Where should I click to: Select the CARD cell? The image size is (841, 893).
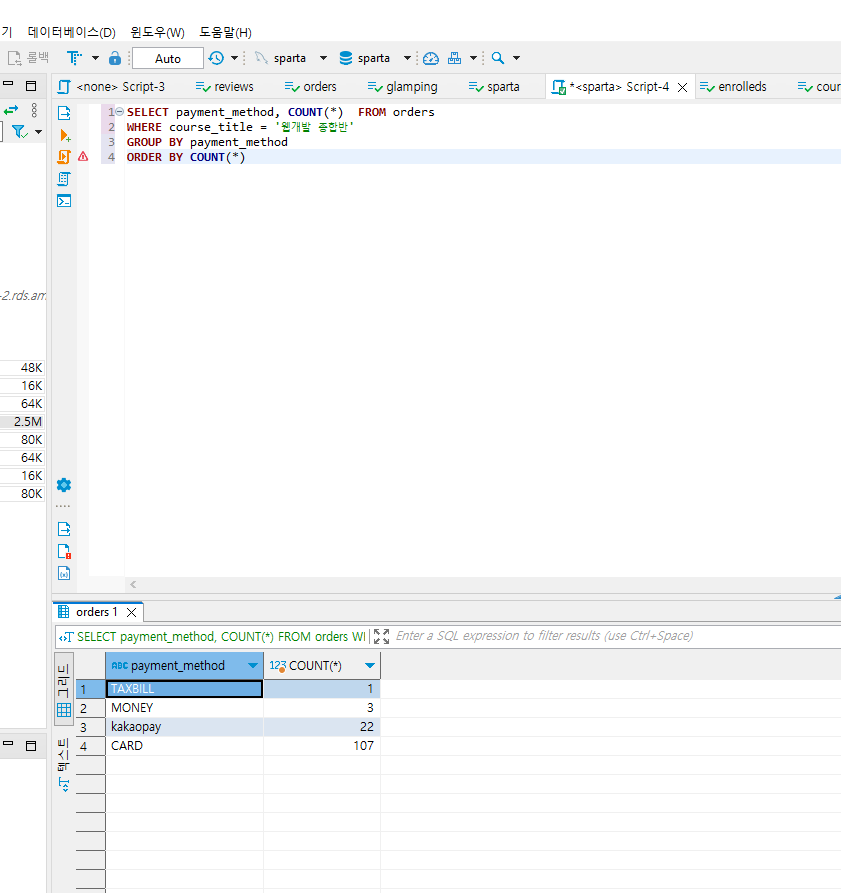click(x=184, y=745)
